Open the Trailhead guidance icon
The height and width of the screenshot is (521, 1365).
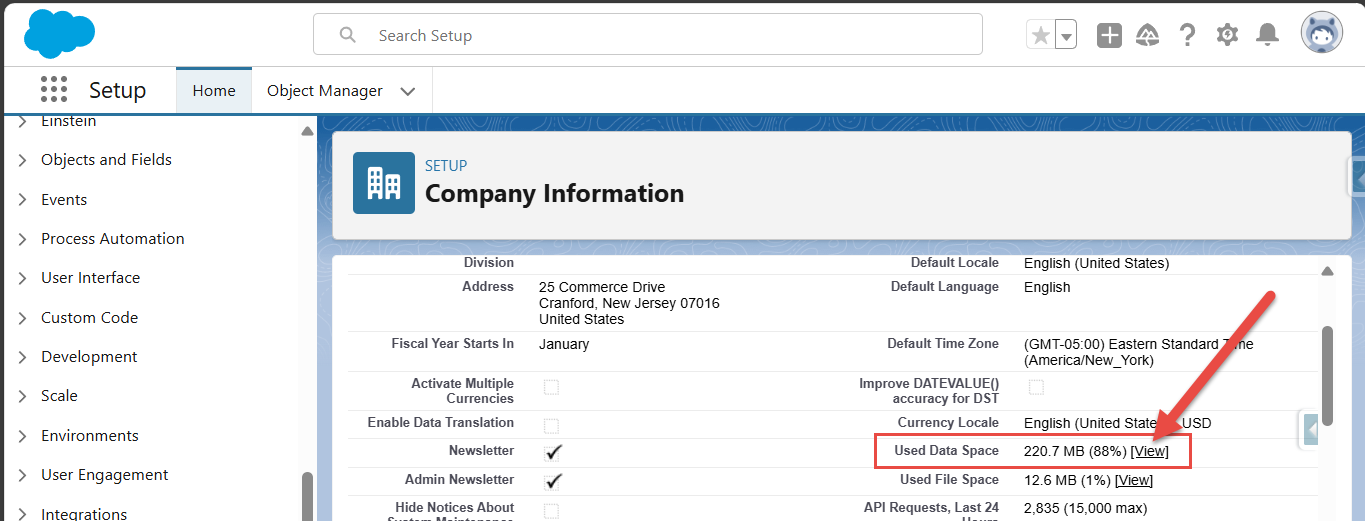1148,35
